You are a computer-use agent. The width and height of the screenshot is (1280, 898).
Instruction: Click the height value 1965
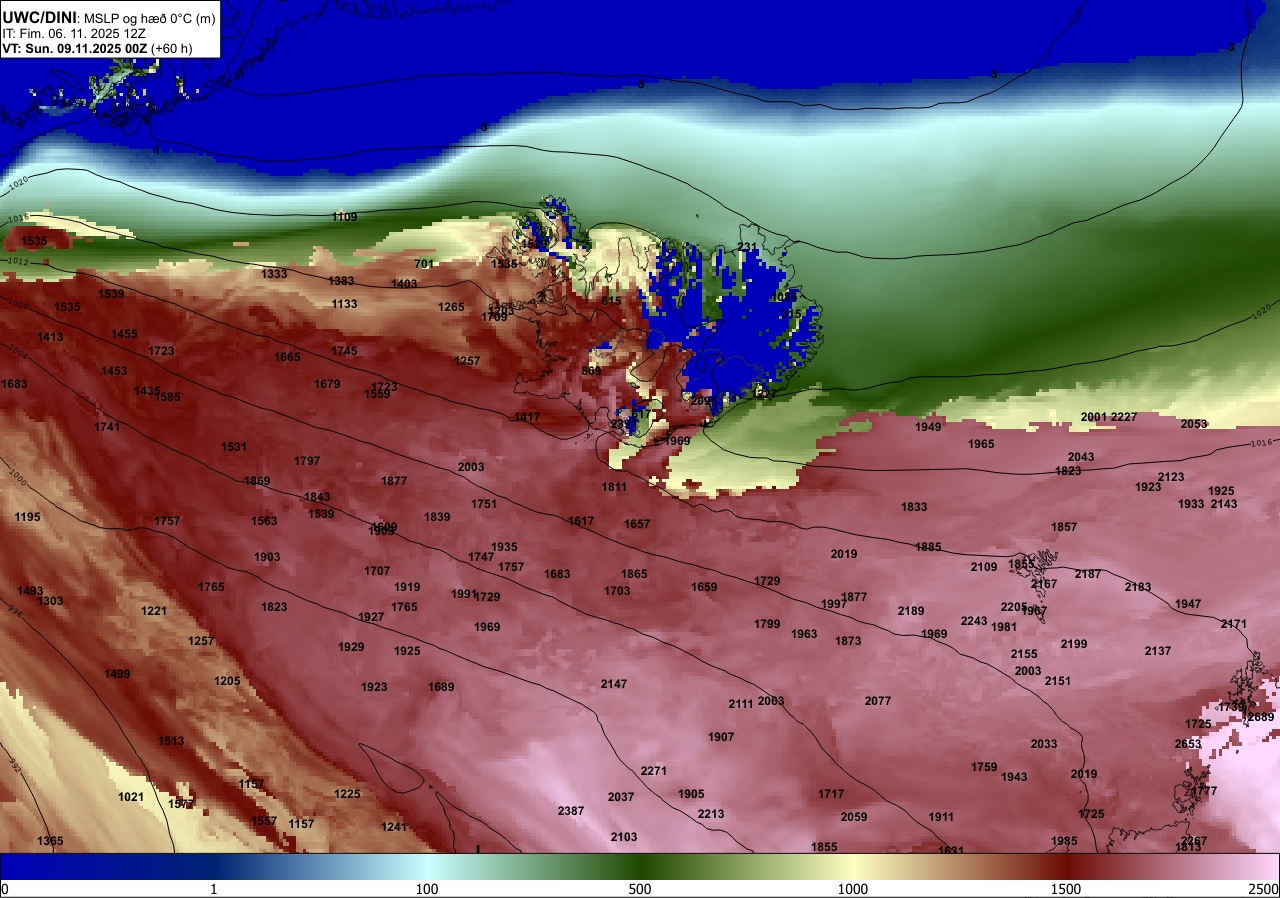(x=981, y=444)
